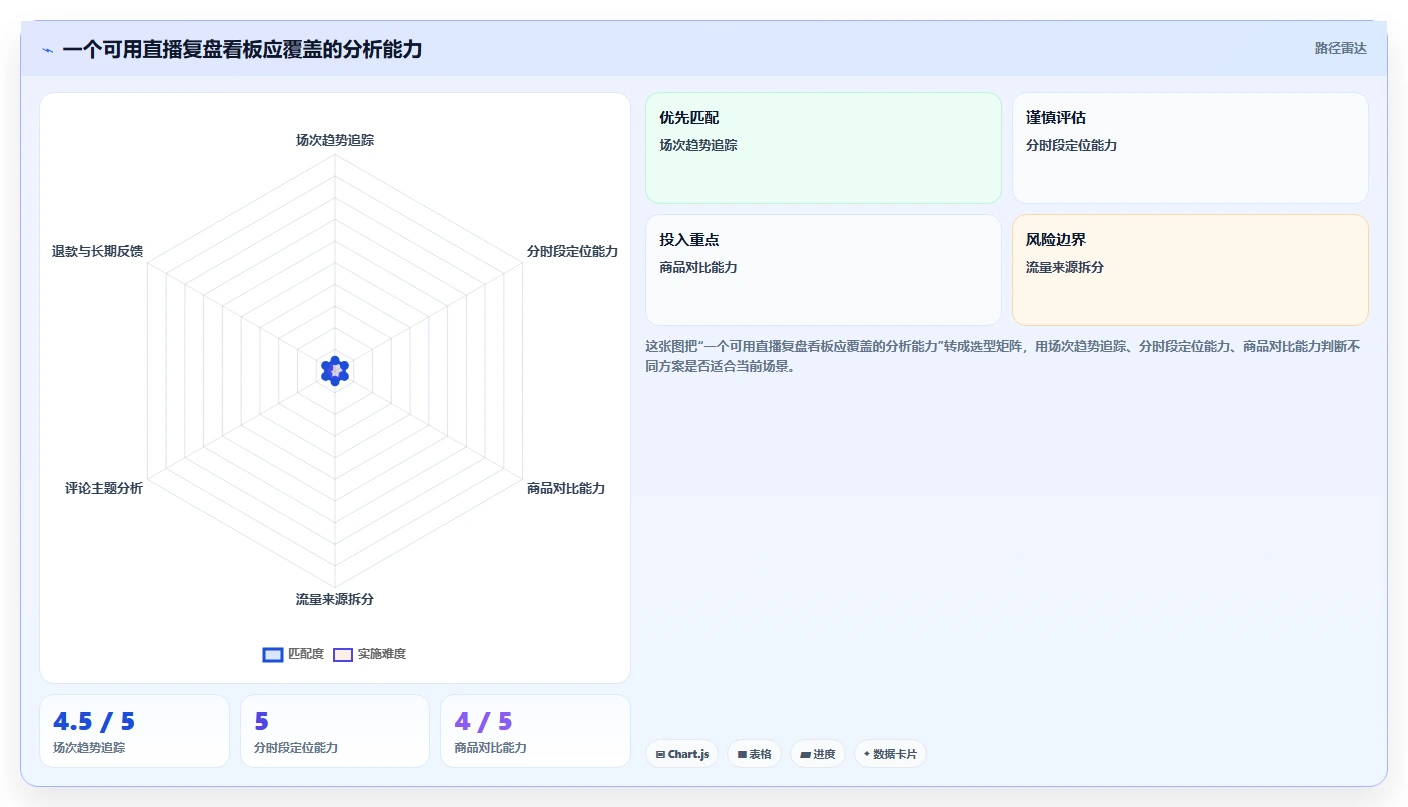Click 场次趋势追踪 label under the 4.5 / 5 score

(x=89, y=747)
